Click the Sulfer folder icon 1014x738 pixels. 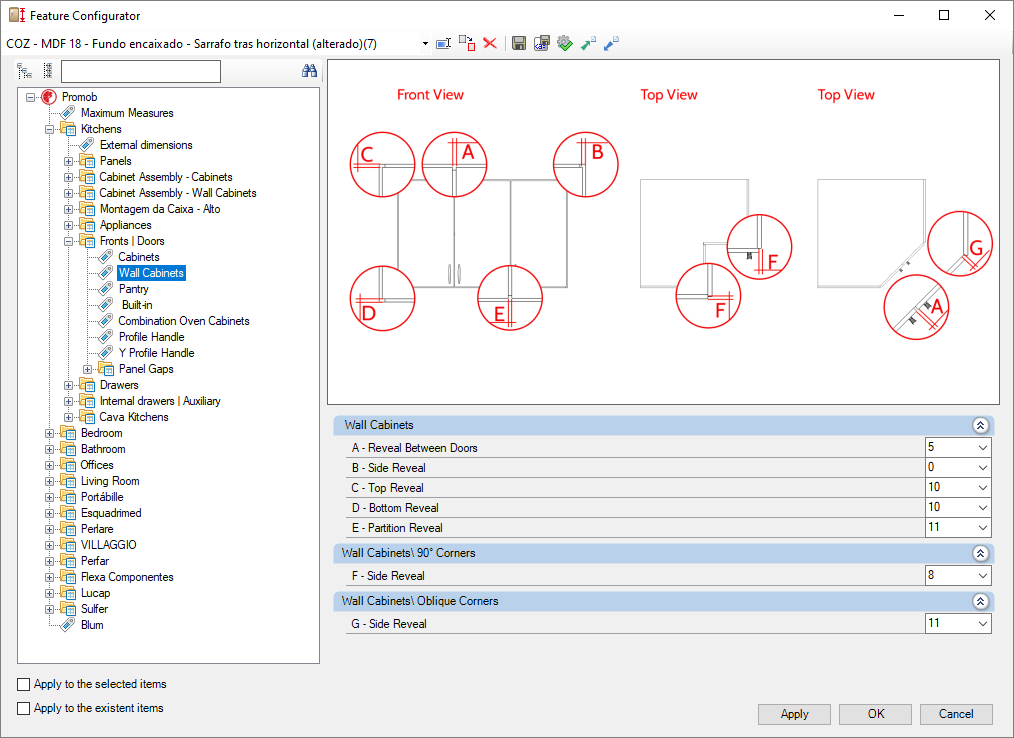[x=68, y=609]
